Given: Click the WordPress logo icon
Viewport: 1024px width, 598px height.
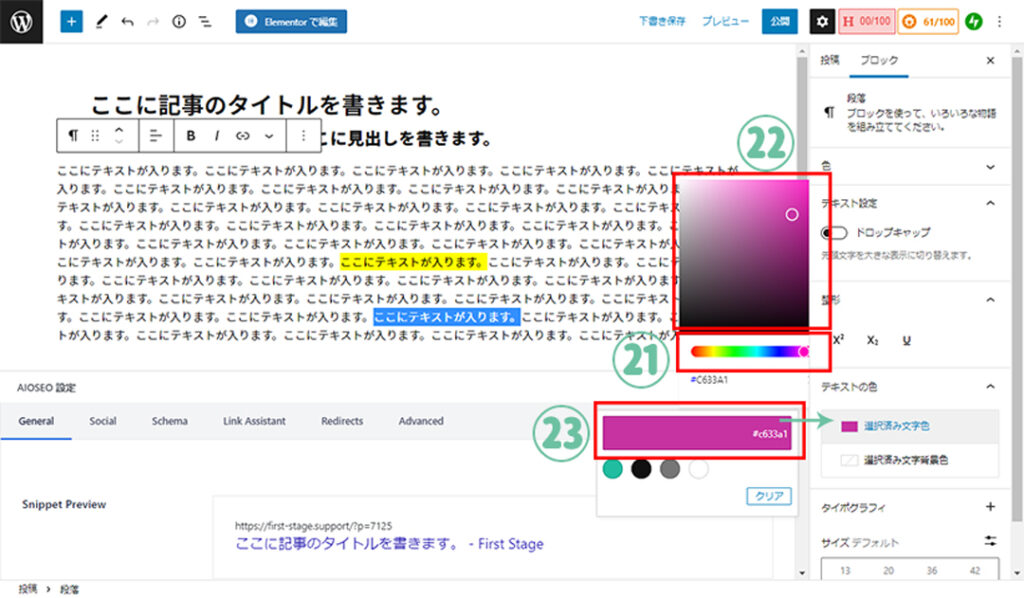Looking at the screenshot, I should (22, 21).
